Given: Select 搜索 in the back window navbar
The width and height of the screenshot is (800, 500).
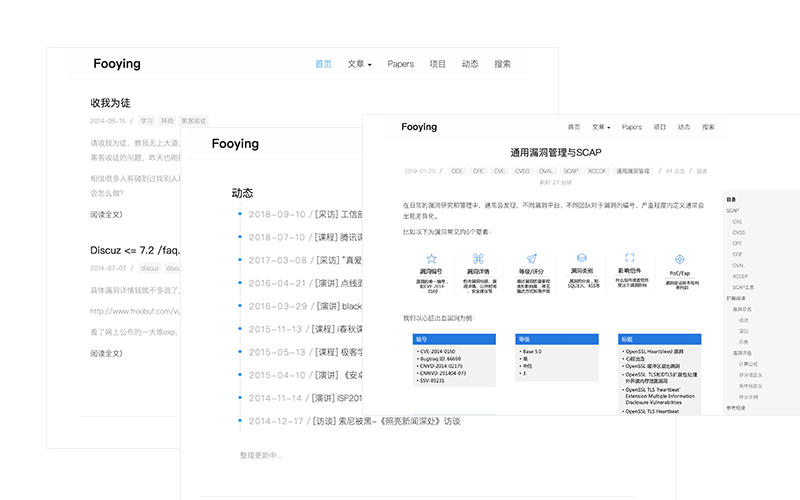Looking at the screenshot, I should [502, 64].
